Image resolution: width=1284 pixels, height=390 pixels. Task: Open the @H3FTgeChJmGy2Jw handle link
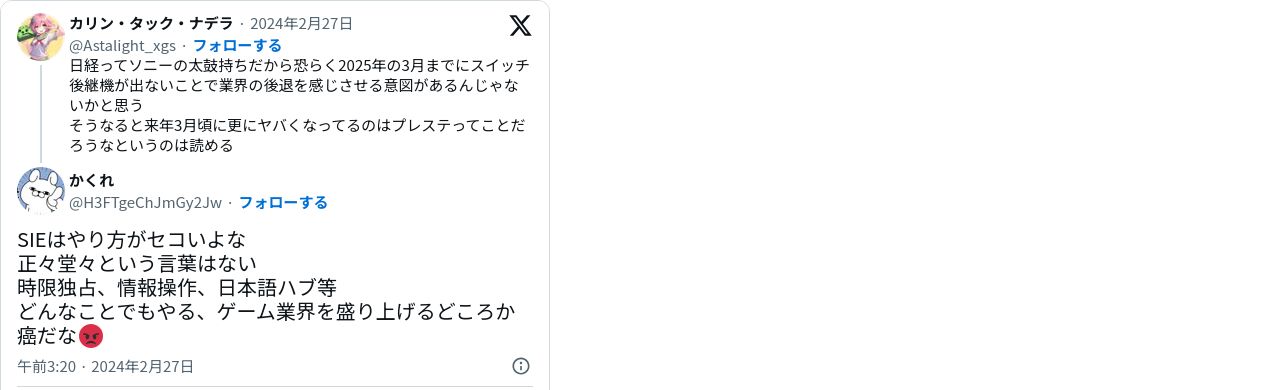point(145,202)
